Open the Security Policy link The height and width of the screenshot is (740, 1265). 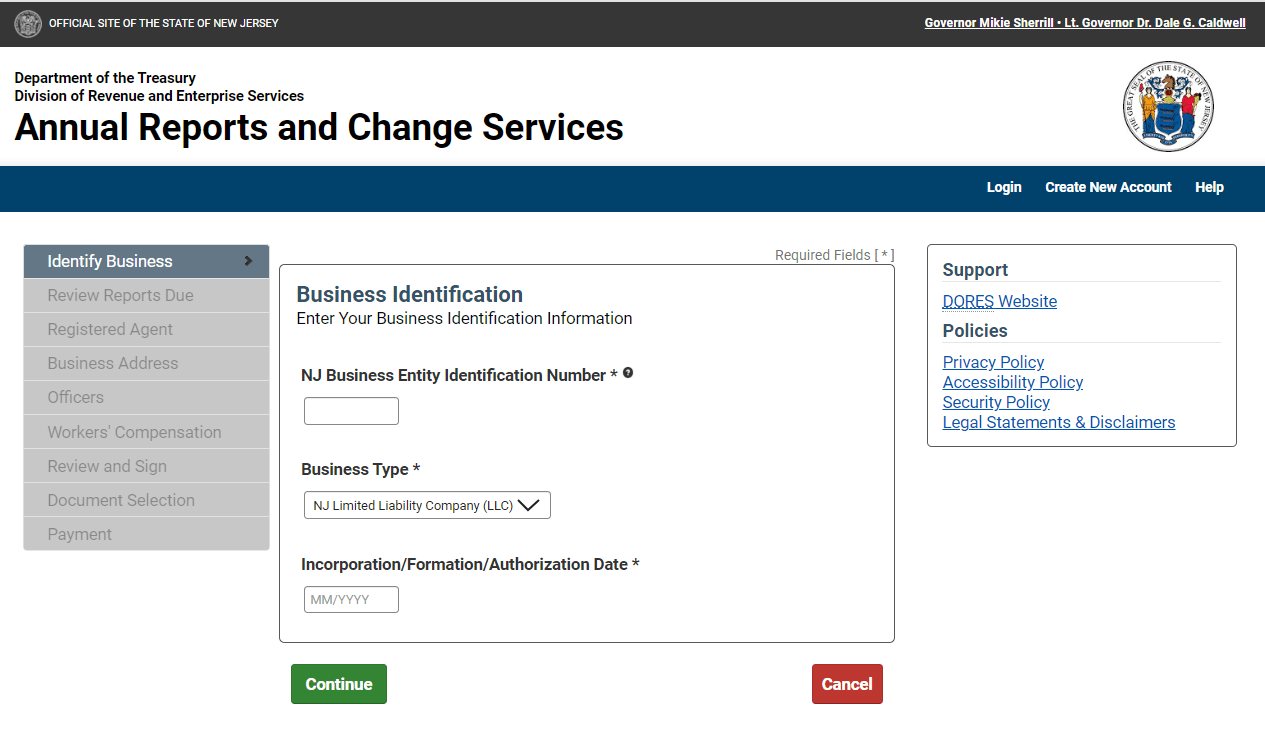pyautogui.click(x=996, y=402)
